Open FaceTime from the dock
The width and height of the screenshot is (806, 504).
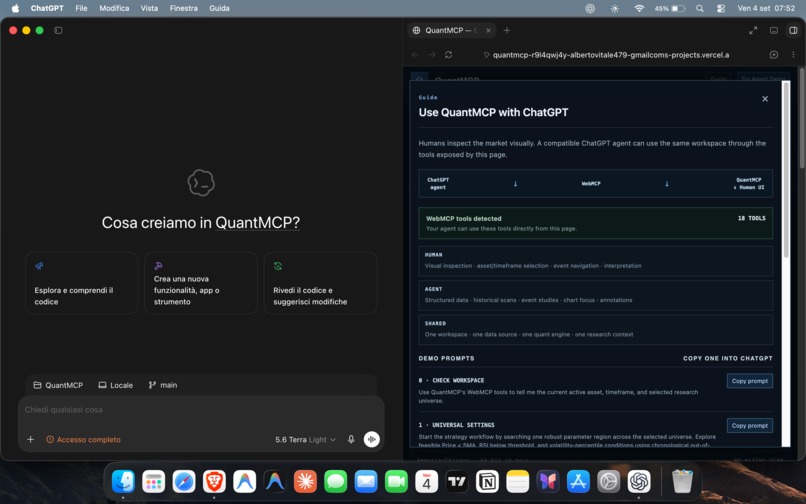coord(396,481)
